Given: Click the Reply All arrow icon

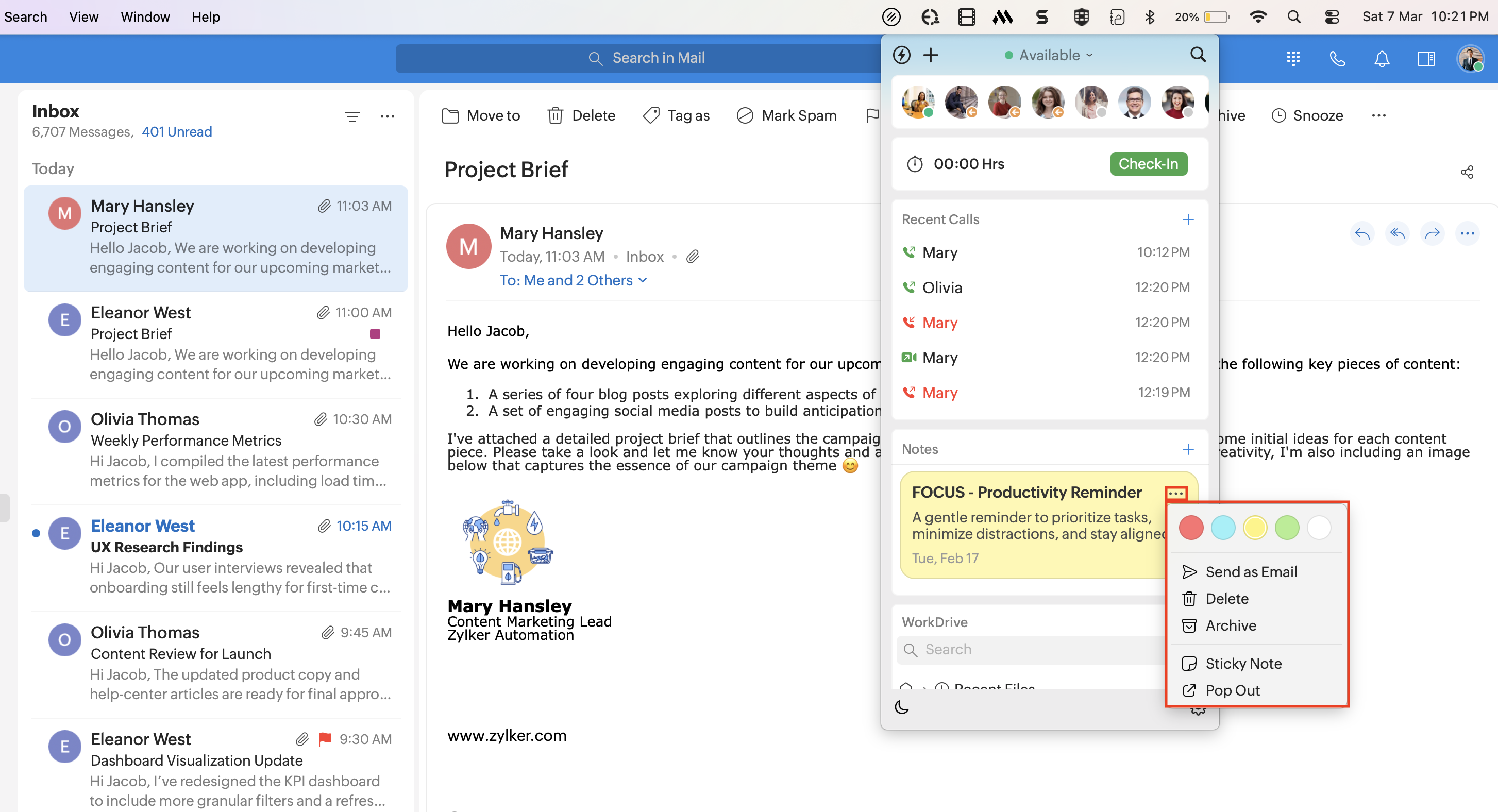Looking at the screenshot, I should click(1397, 234).
